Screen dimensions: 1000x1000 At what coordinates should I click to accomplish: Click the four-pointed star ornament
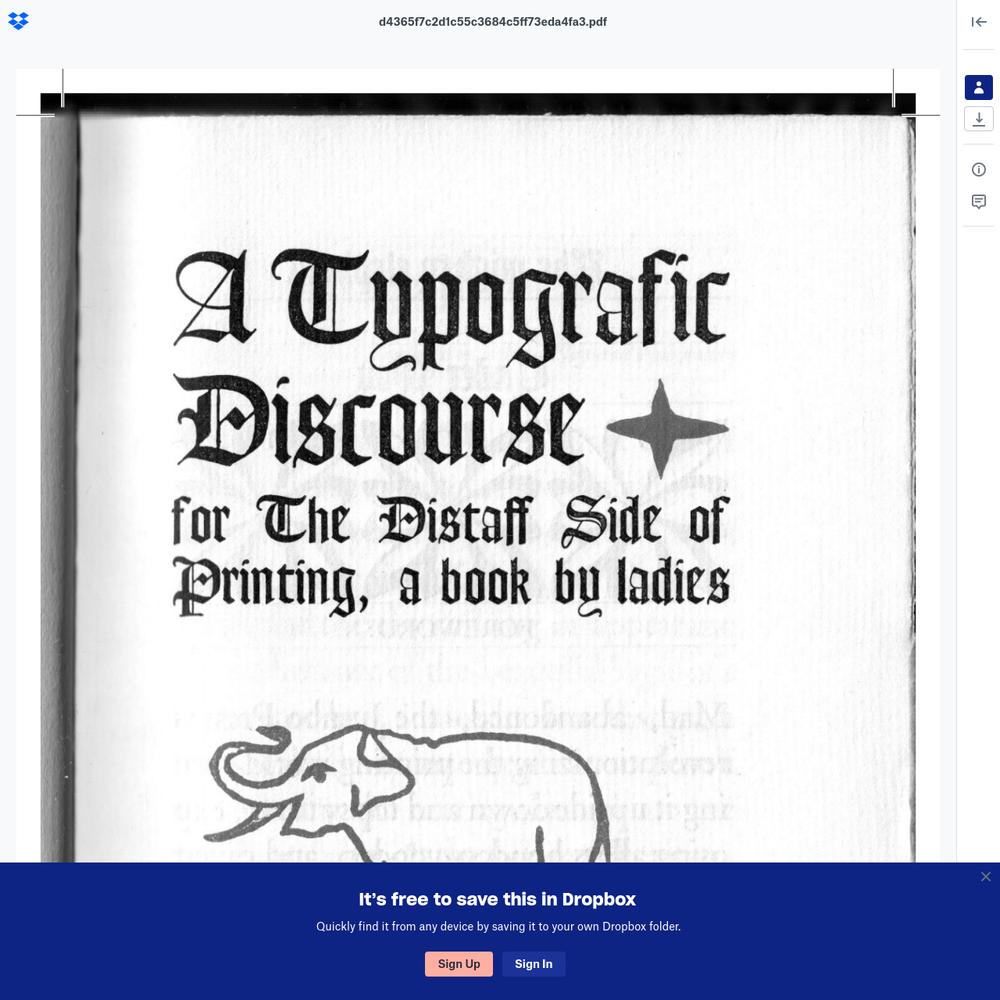tap(667, 428)
